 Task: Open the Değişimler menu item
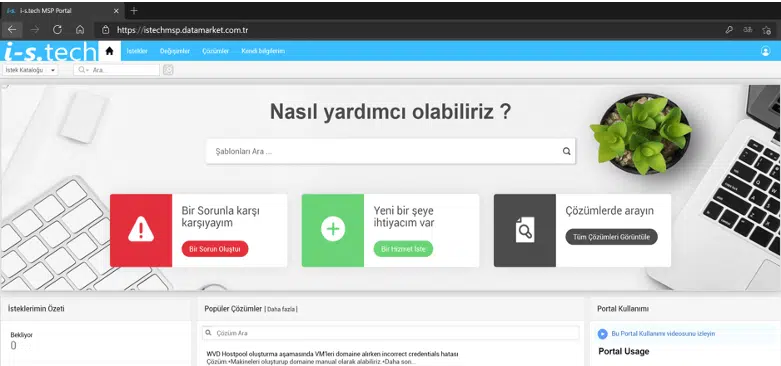pos(175,51)
